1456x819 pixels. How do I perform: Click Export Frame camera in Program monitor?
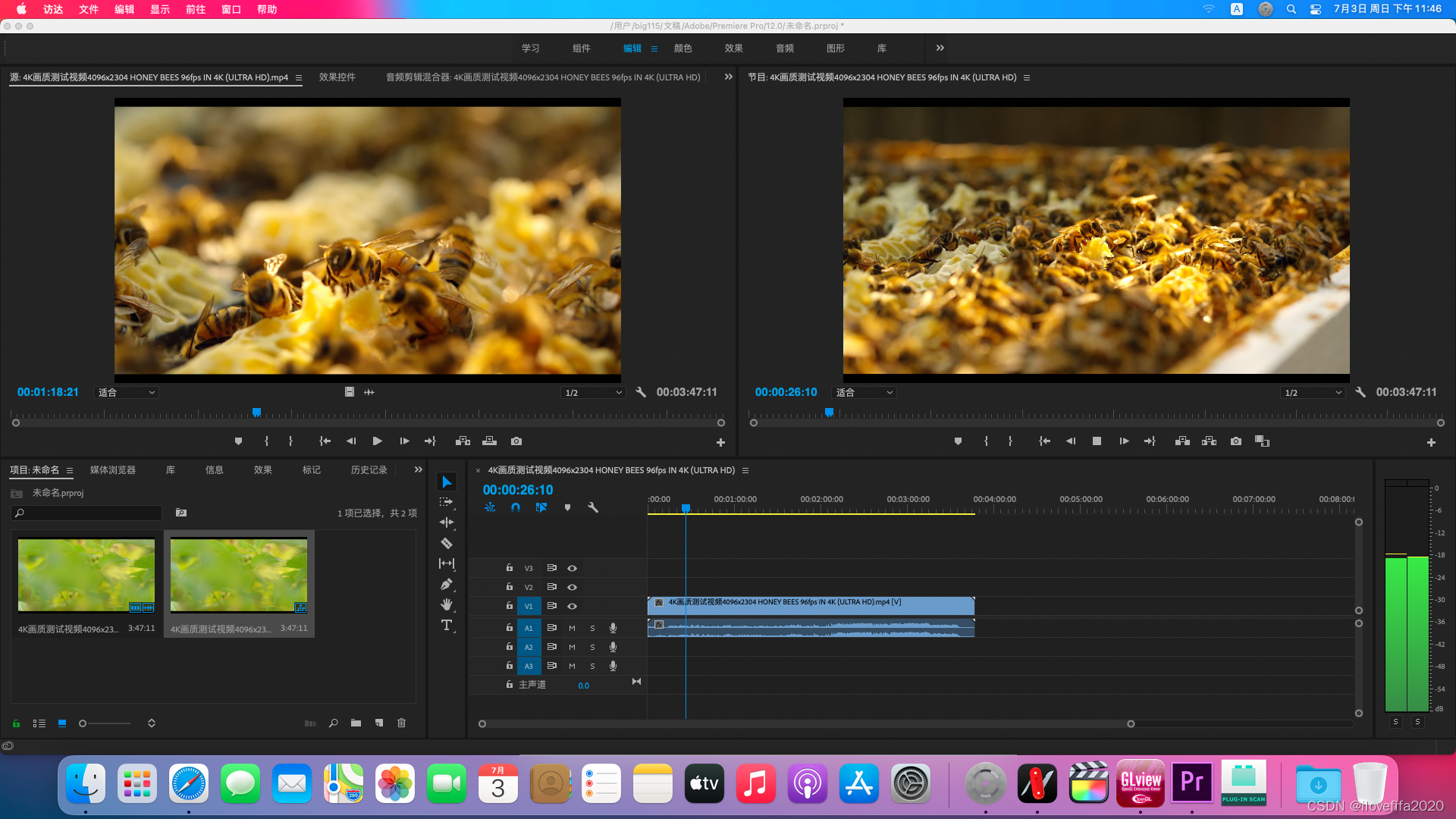[x=1235, y=441]
